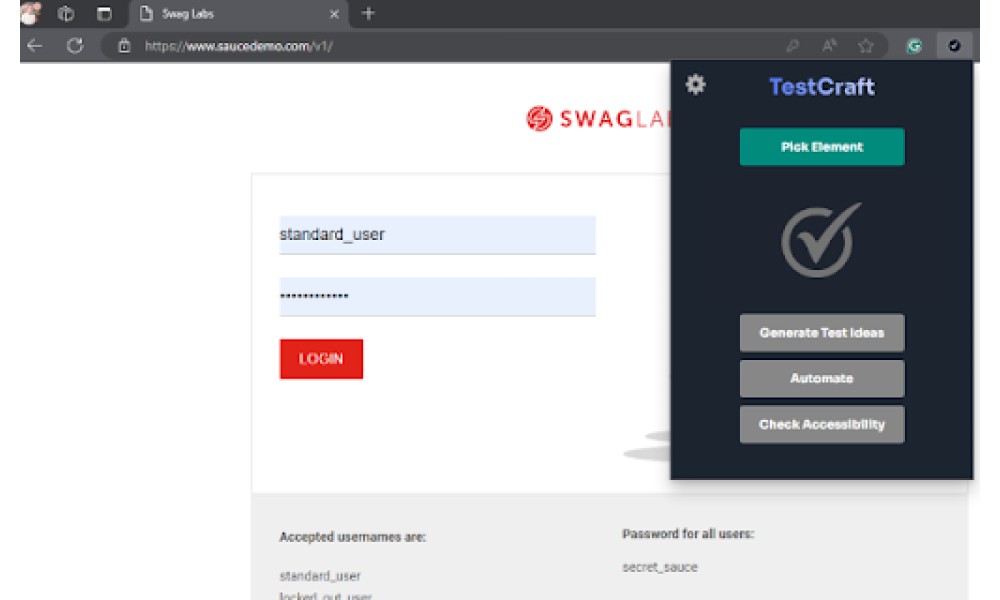This screenshot has height=600, width=1000.
Task: Focus the username field with standard_user
Action: 437,235
